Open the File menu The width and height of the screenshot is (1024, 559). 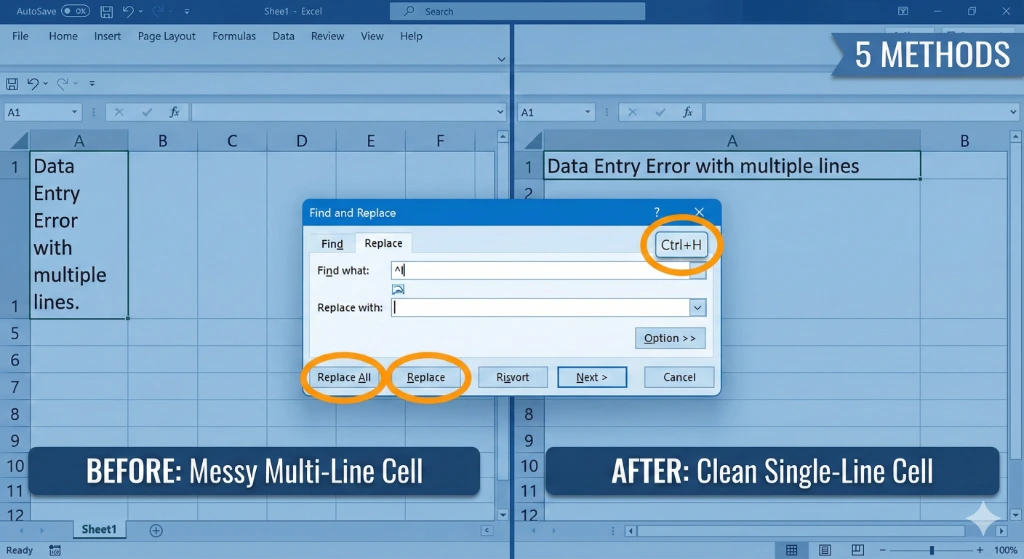(20, 36)
